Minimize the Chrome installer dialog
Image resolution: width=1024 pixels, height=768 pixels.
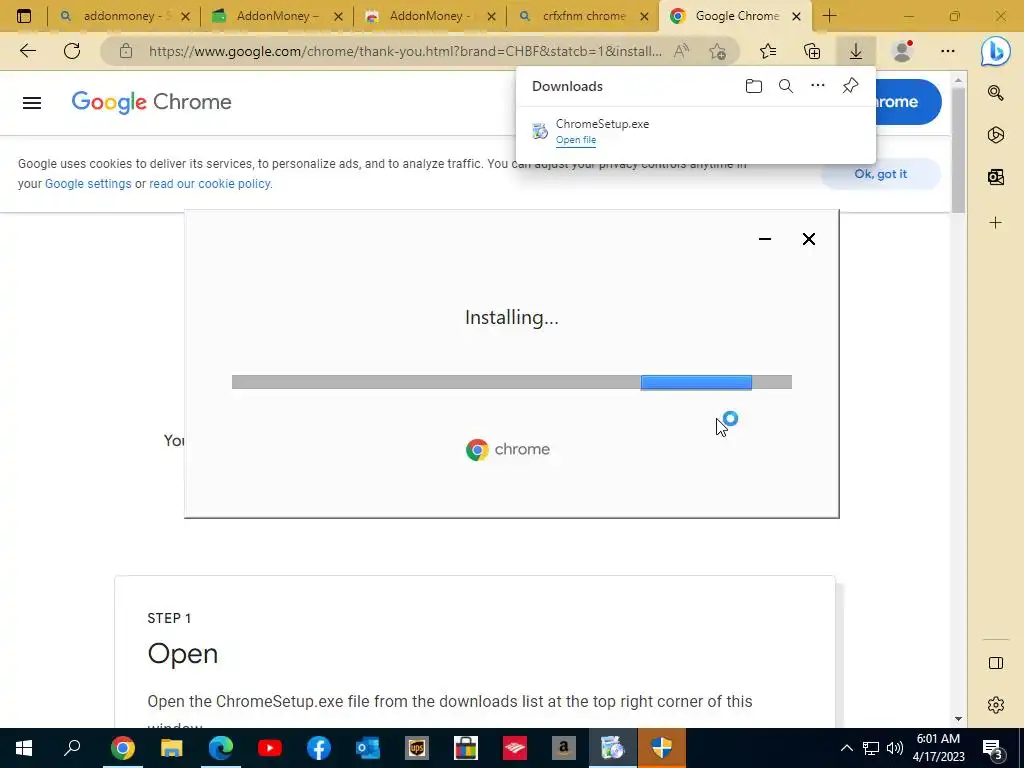[x=765, y=239]
